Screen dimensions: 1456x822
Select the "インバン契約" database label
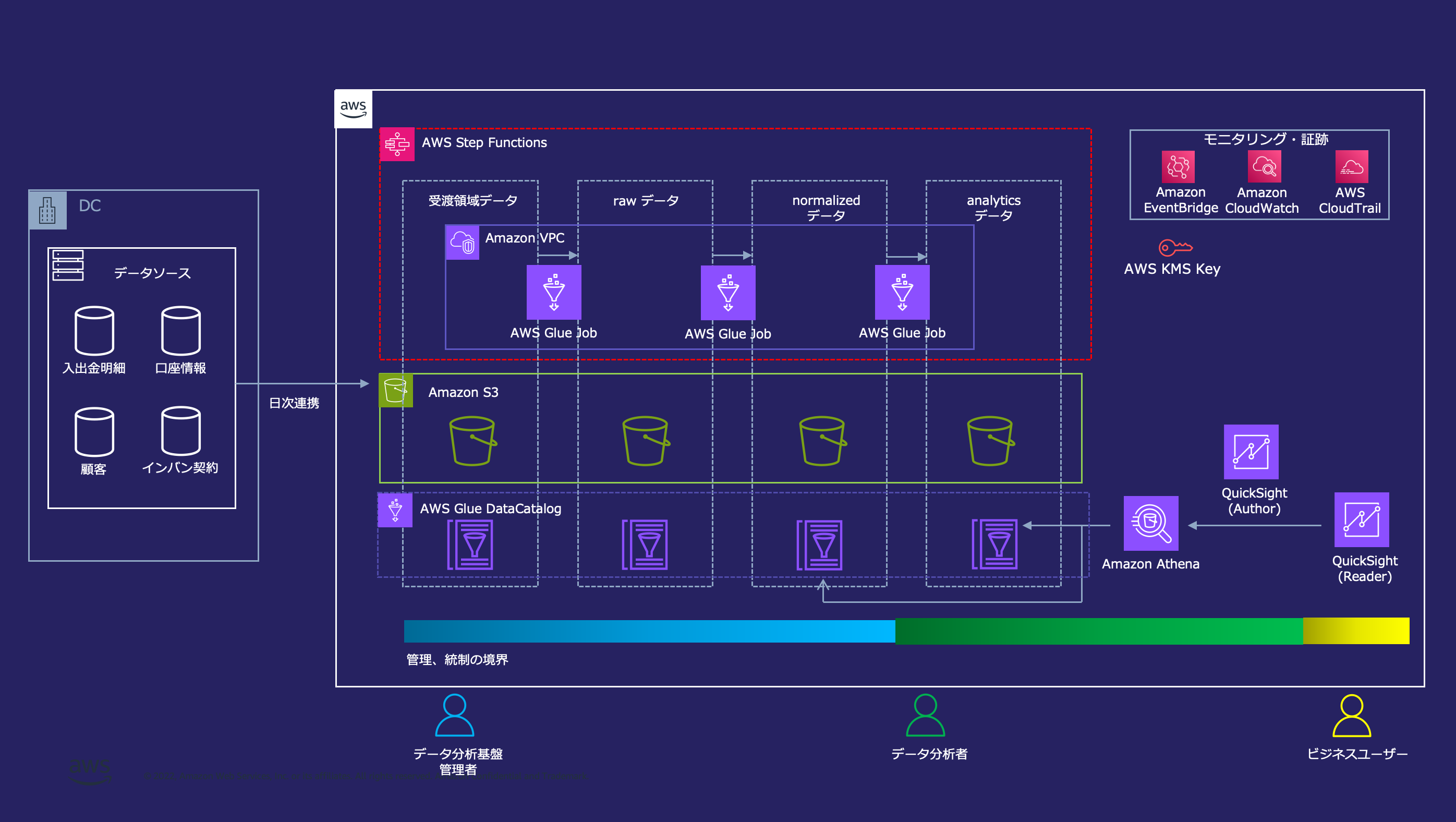click(x=180, y=467)
